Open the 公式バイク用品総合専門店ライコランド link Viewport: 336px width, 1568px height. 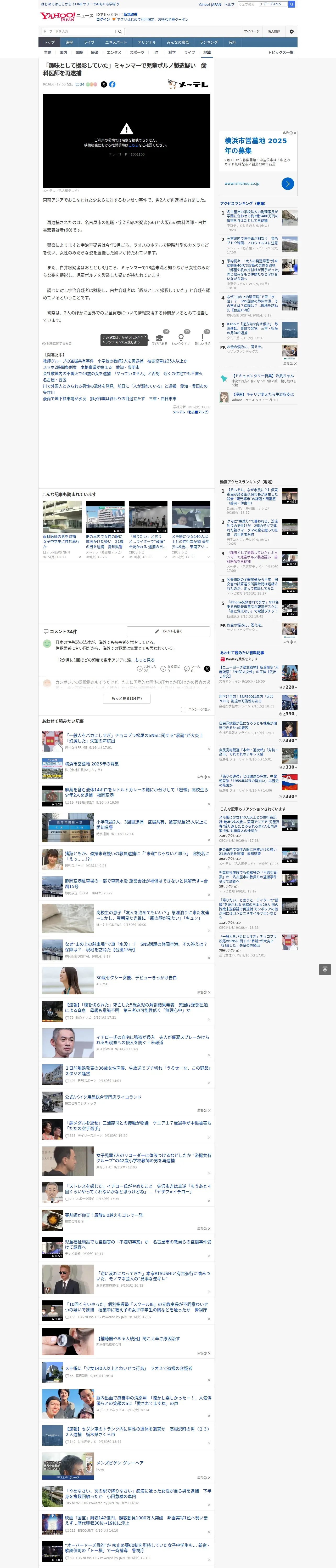point(103,1097)
